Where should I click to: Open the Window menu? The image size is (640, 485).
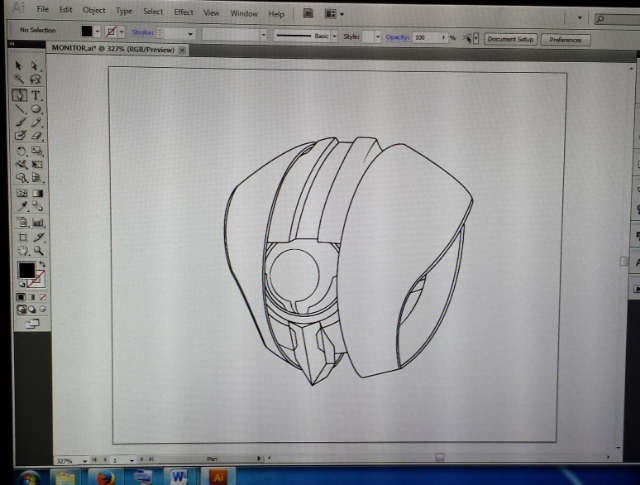[x=244, y=13]
